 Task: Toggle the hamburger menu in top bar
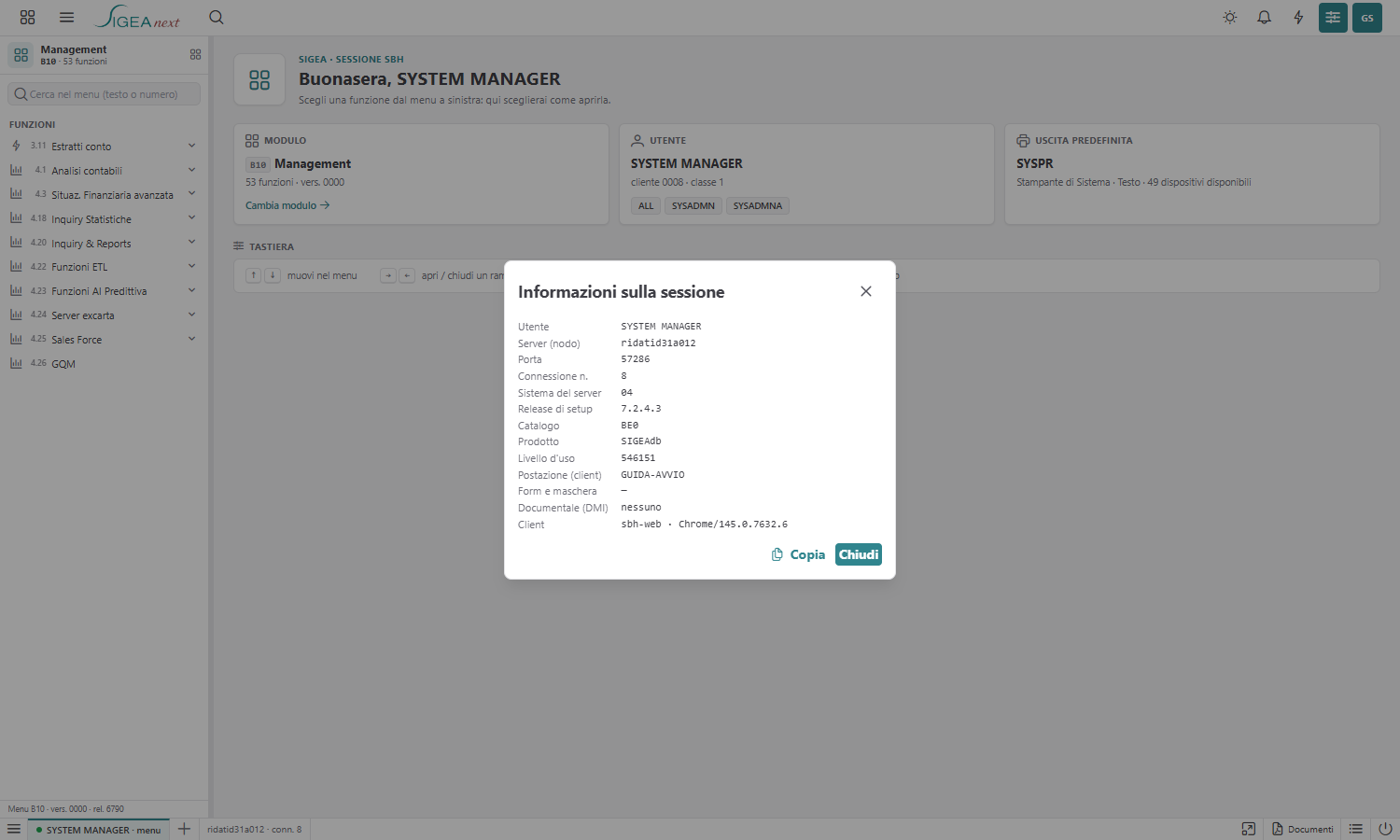[x=66, y=18]
